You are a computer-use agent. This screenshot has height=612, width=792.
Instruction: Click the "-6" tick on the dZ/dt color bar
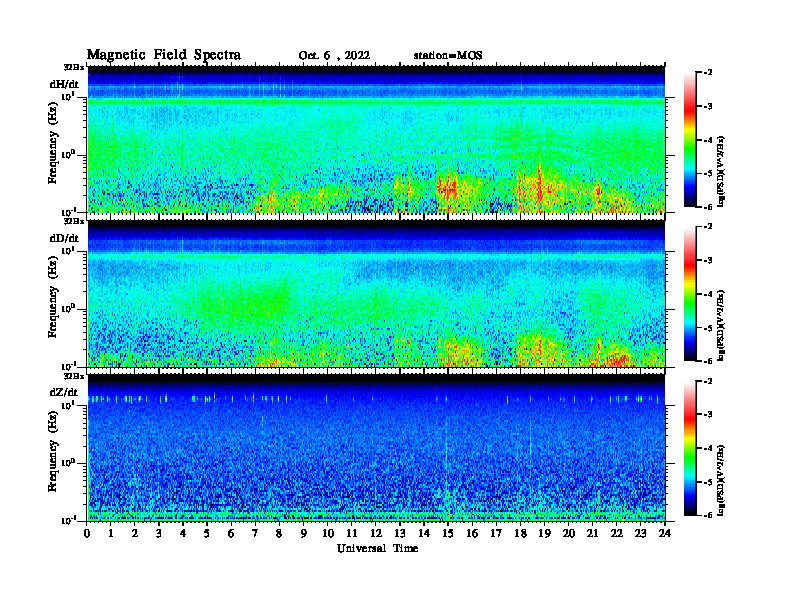708,515
